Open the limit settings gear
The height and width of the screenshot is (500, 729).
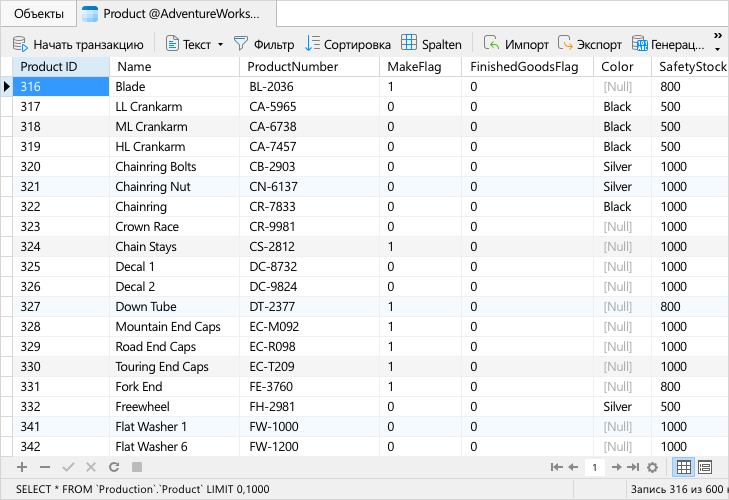(653, 467)
